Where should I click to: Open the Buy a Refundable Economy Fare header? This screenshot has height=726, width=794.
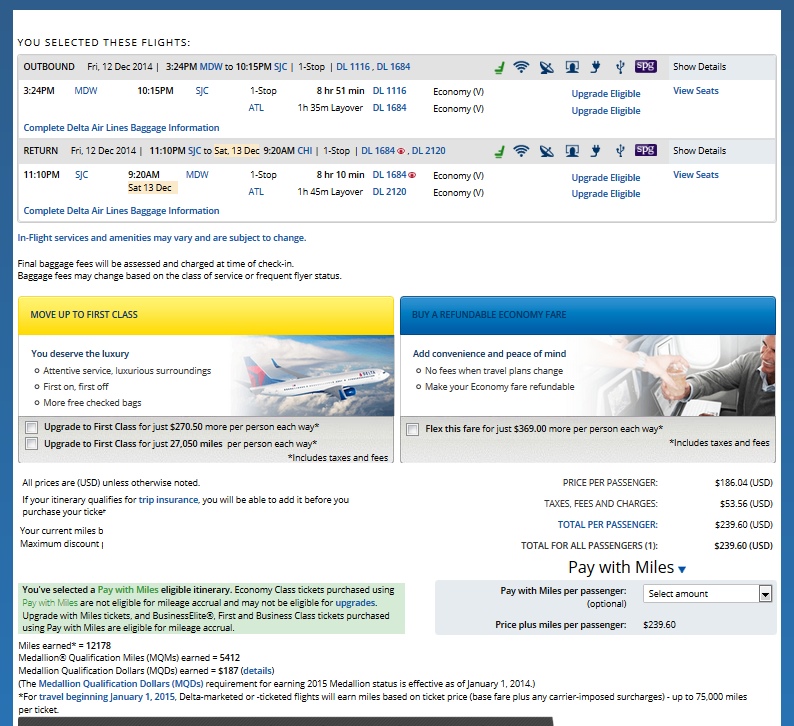coord(587,314)
